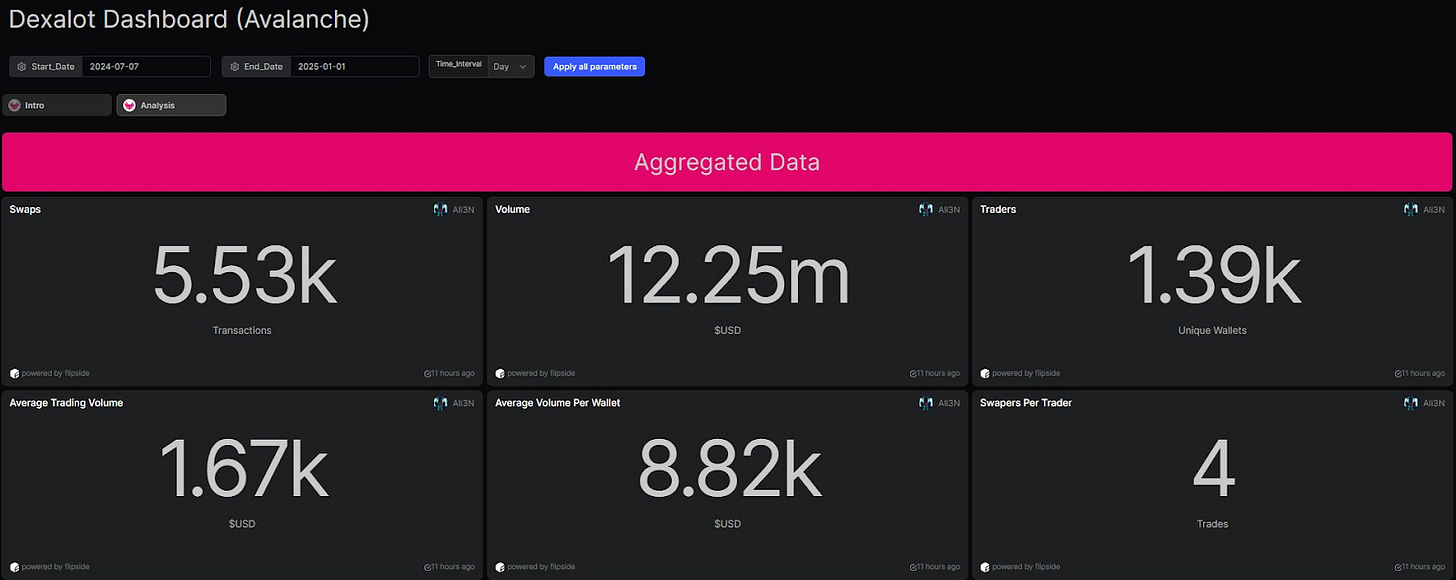The width and height of the screenshot is (1456, 580).
Task: Click flipside logo on Swaps card
Action: coord(14,373)
